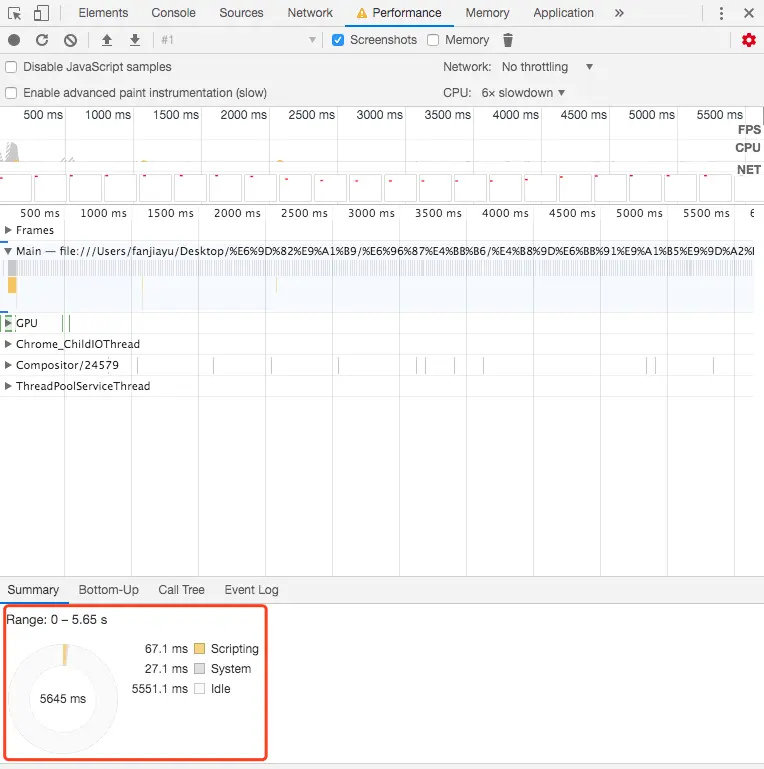Click the NET overview label
Viewport: 764px width, 769px height.
[749, 170]
